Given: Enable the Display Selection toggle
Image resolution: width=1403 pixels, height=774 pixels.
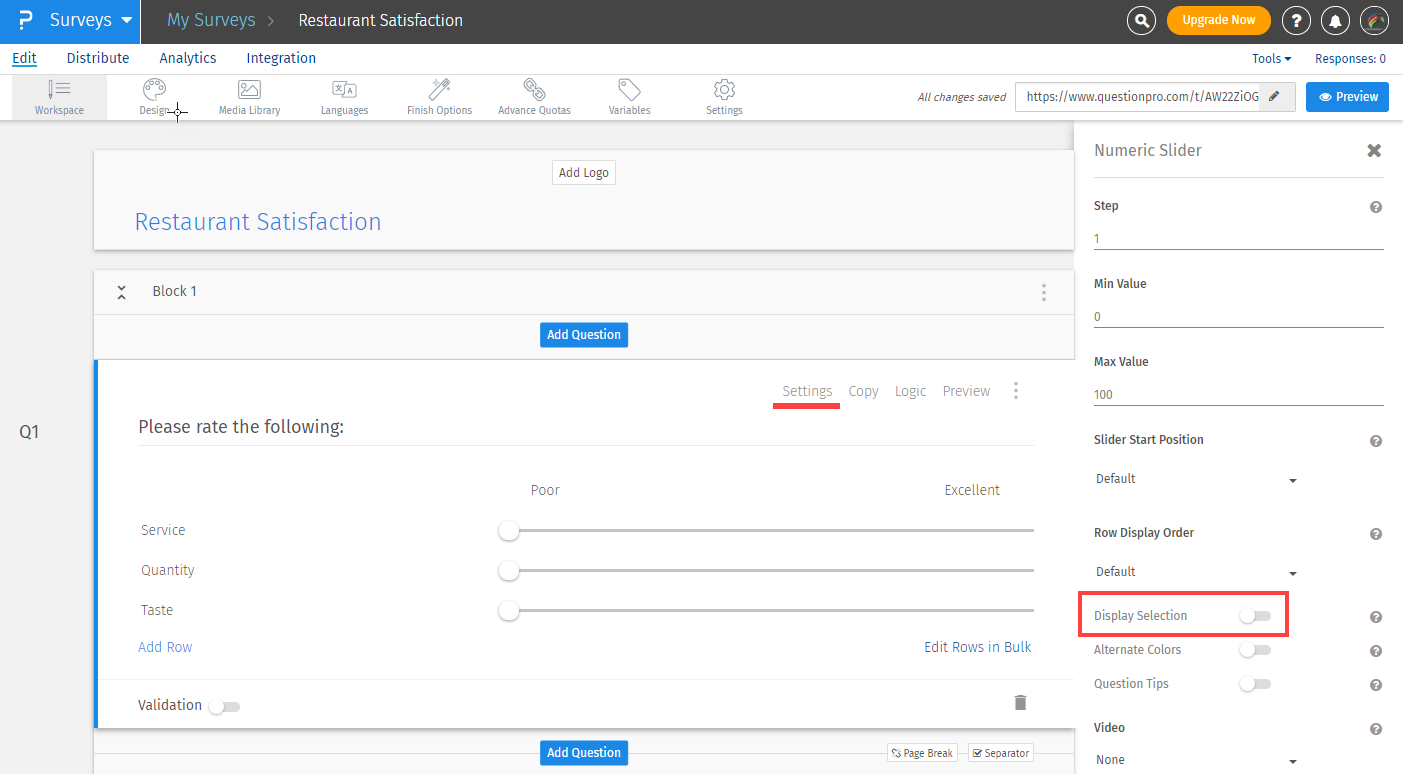Looking at the screenshot, I should (1254, 616).
